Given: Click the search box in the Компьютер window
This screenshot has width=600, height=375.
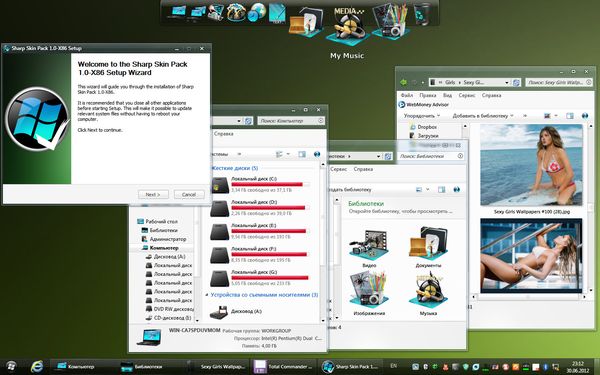Looking at the screenshot, I should pos(292,121).
